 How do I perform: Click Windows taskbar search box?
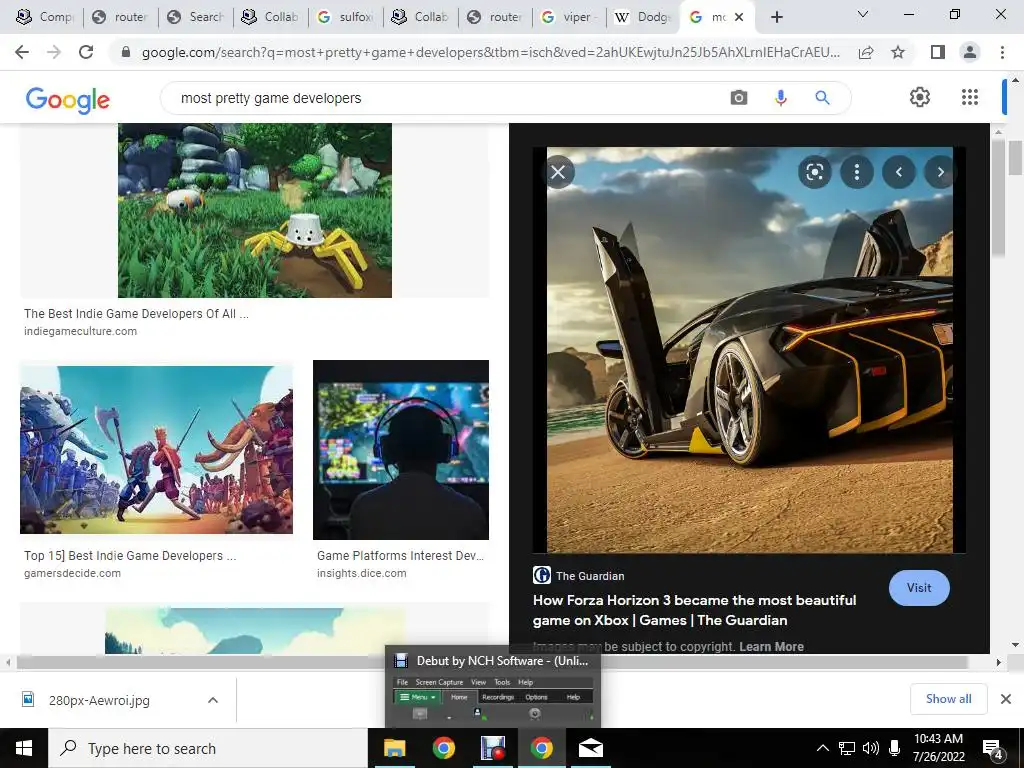point(208,748)
